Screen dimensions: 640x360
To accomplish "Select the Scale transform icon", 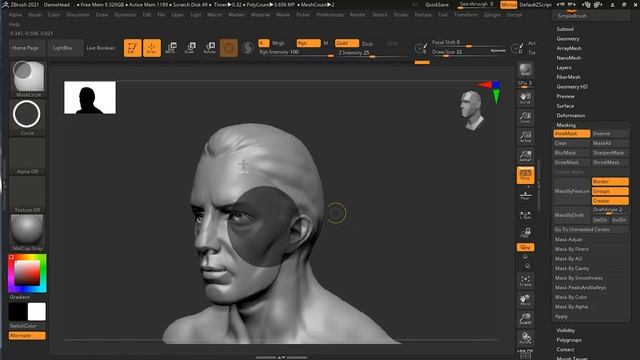I will [x=190, y=48].
